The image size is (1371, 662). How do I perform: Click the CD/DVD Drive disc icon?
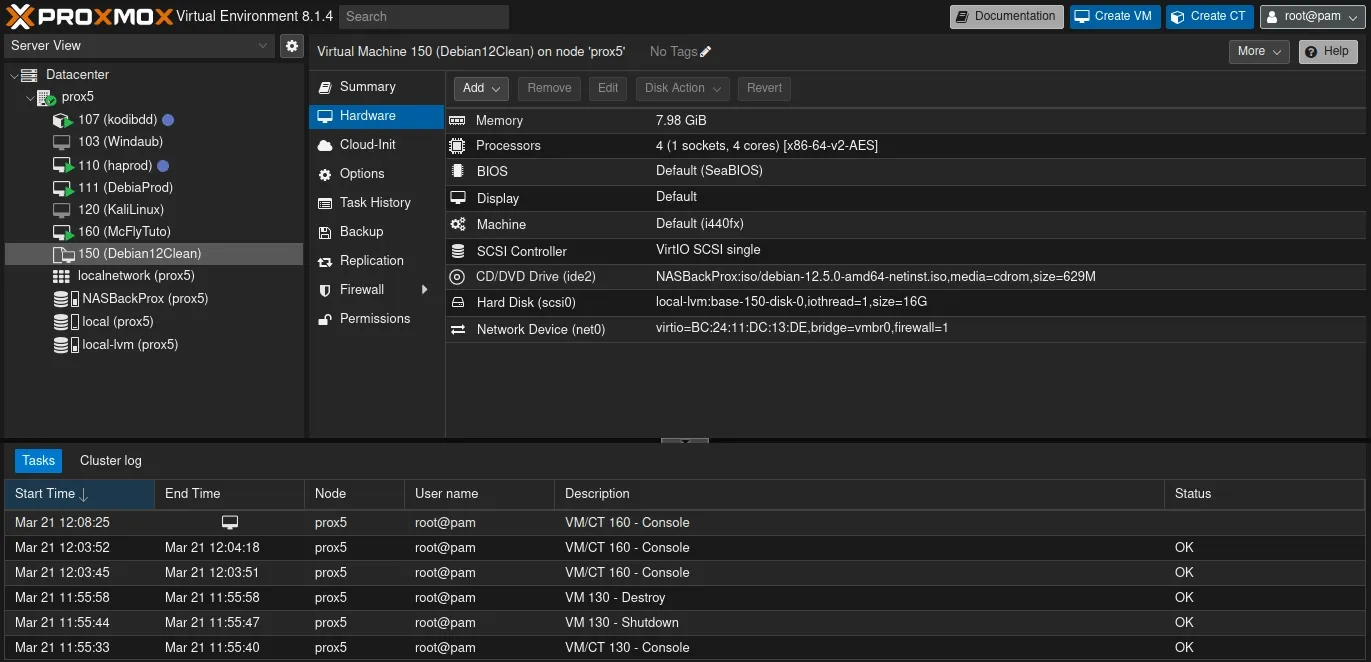tap(458, 277)
